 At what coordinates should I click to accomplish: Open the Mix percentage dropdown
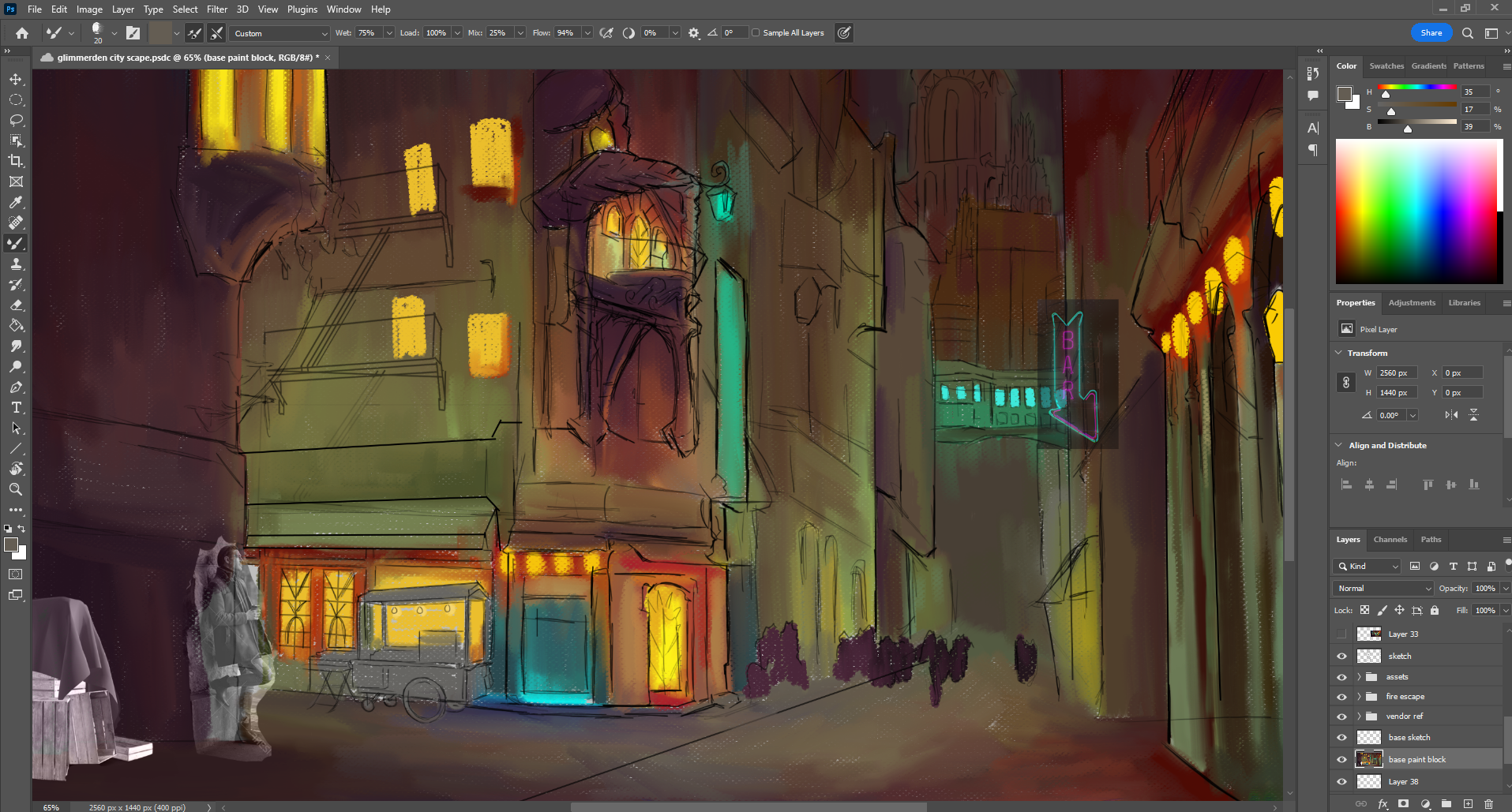(x=520, y=33)
